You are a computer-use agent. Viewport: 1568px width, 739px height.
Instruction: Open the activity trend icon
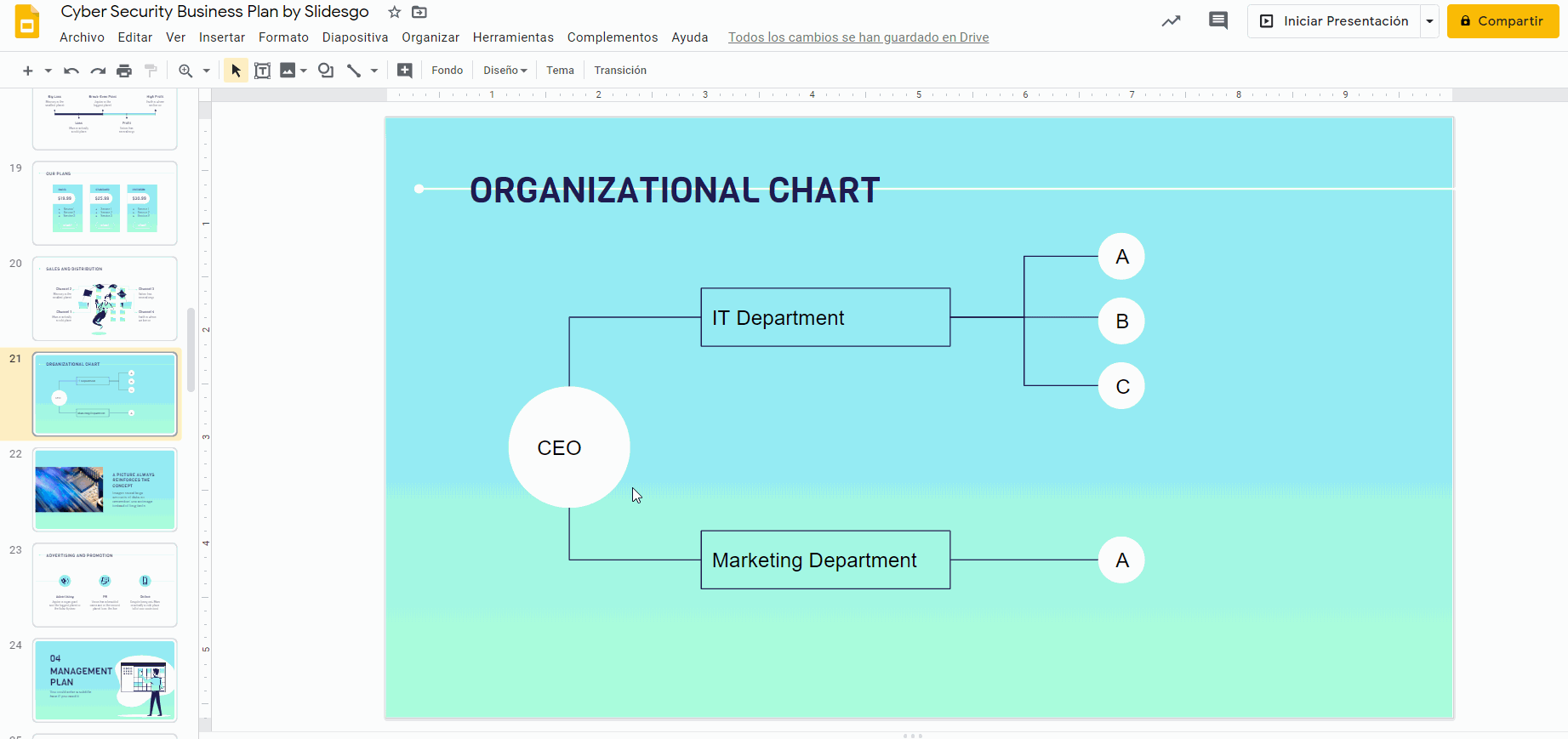tap(1172, 21)
